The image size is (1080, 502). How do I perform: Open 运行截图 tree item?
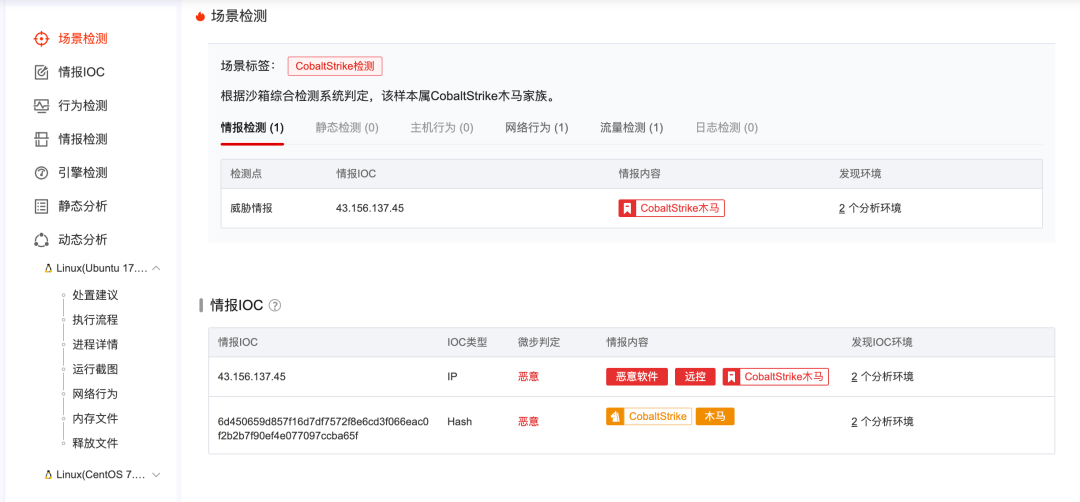95,369
